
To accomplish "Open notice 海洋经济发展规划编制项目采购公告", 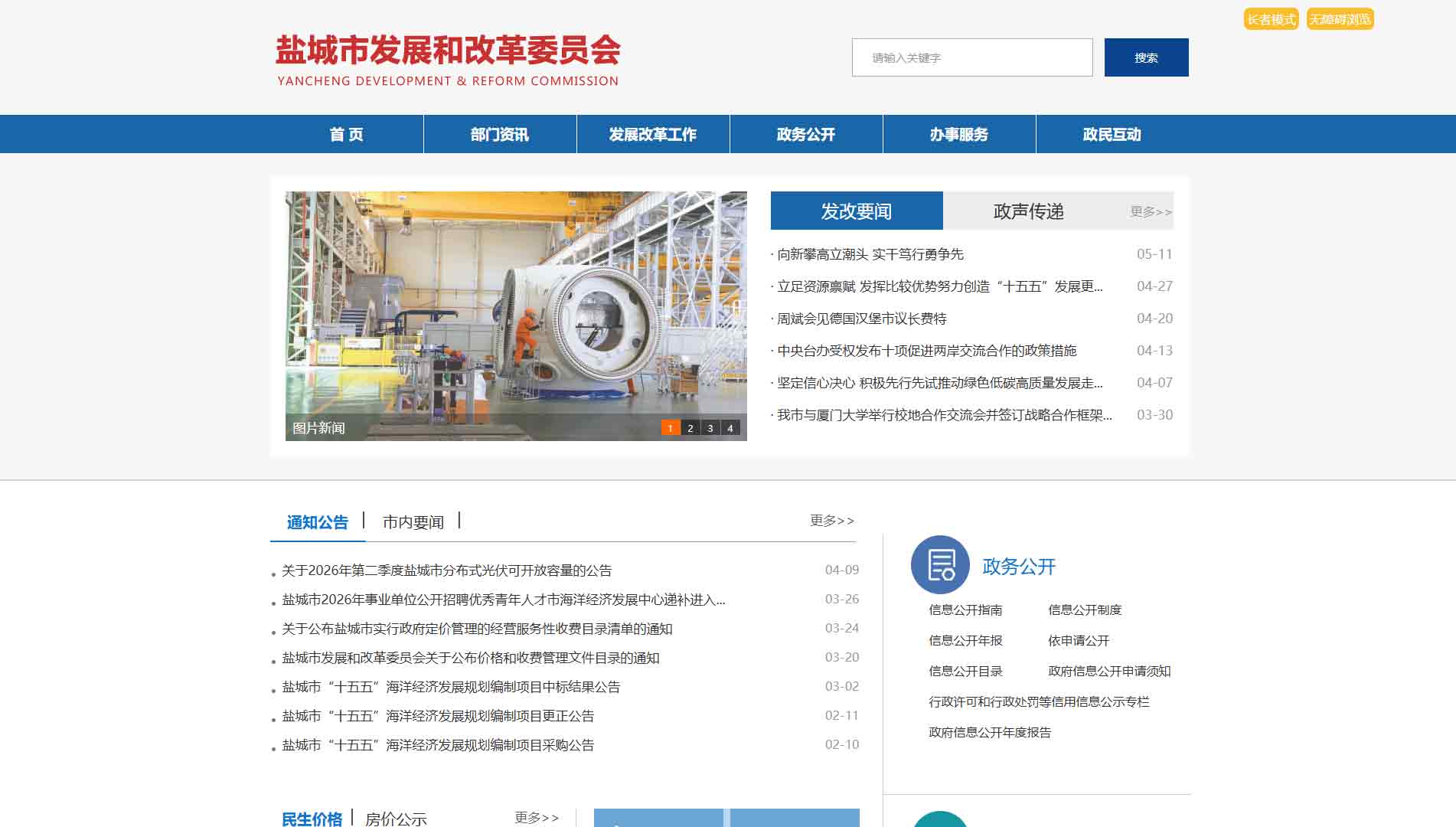I will point(438,745).
